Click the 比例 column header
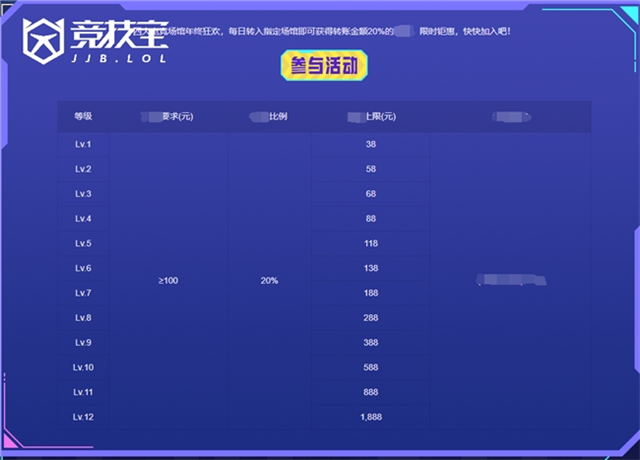This screenshot has height=460, width=640. [269, 116]
